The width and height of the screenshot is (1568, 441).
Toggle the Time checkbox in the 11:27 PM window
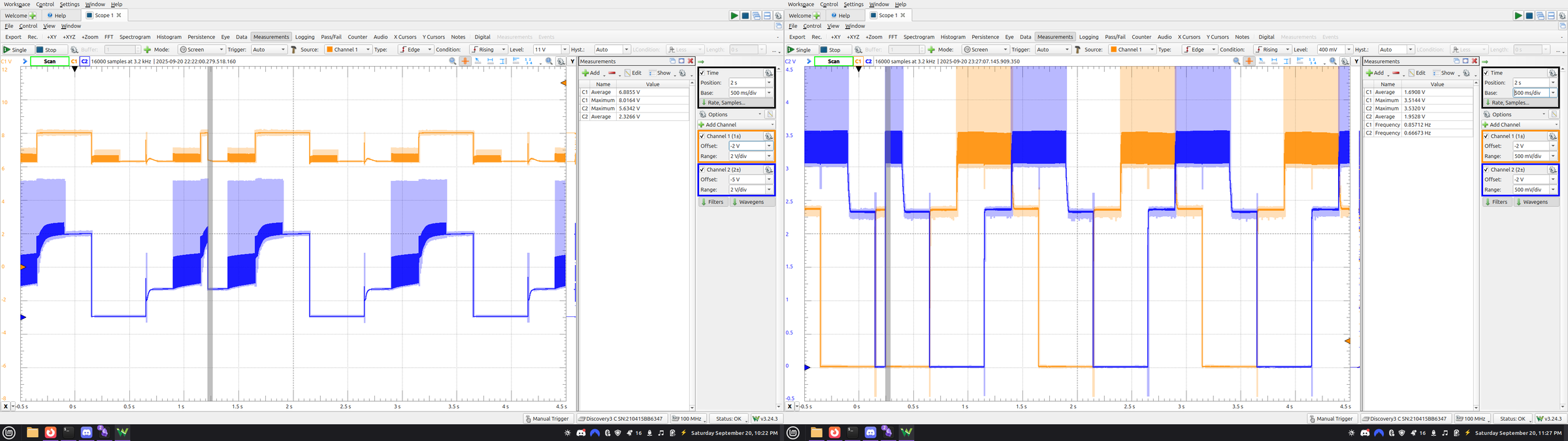point(1486,73)
